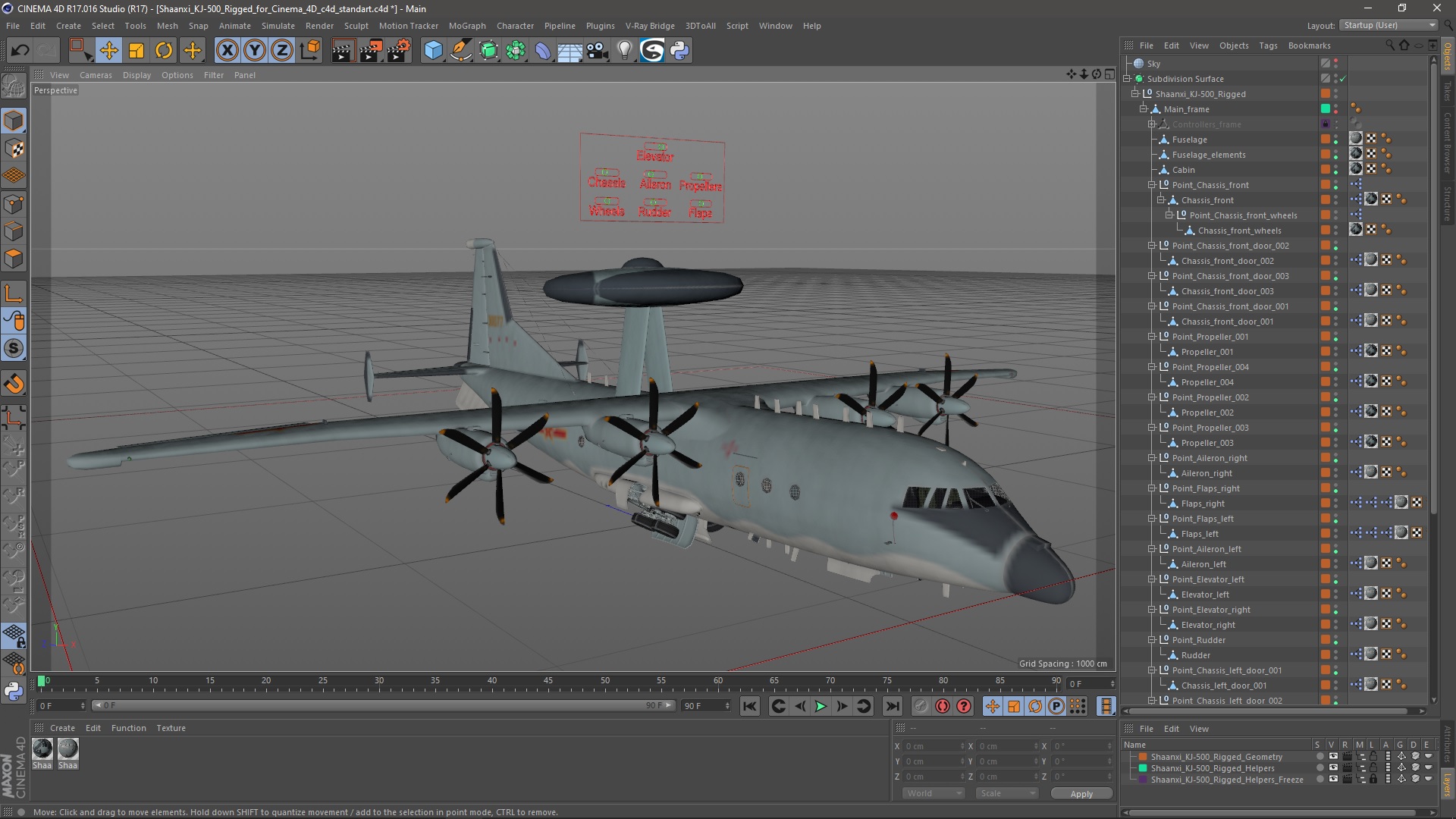Add a Light object
The width and height of the screenshot is (1456, 819).
coord(625,51)
